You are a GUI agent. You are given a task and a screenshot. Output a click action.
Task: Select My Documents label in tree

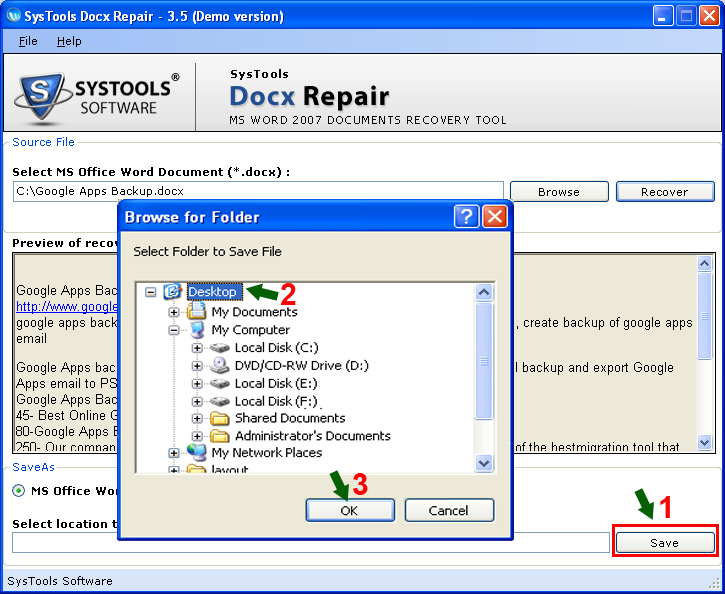(254, 312)
